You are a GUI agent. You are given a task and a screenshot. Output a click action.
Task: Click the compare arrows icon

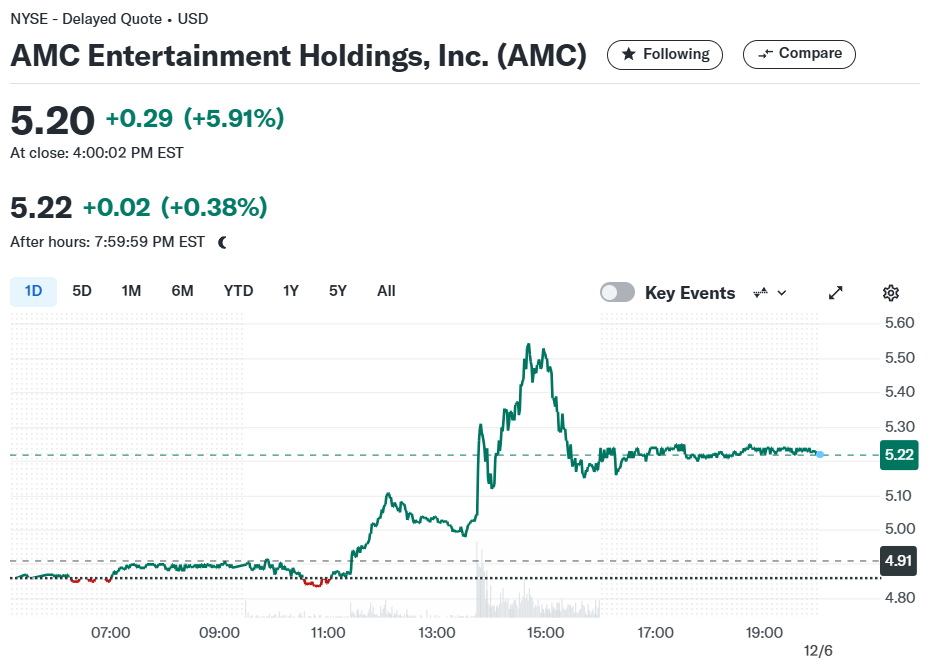[765, 54]
